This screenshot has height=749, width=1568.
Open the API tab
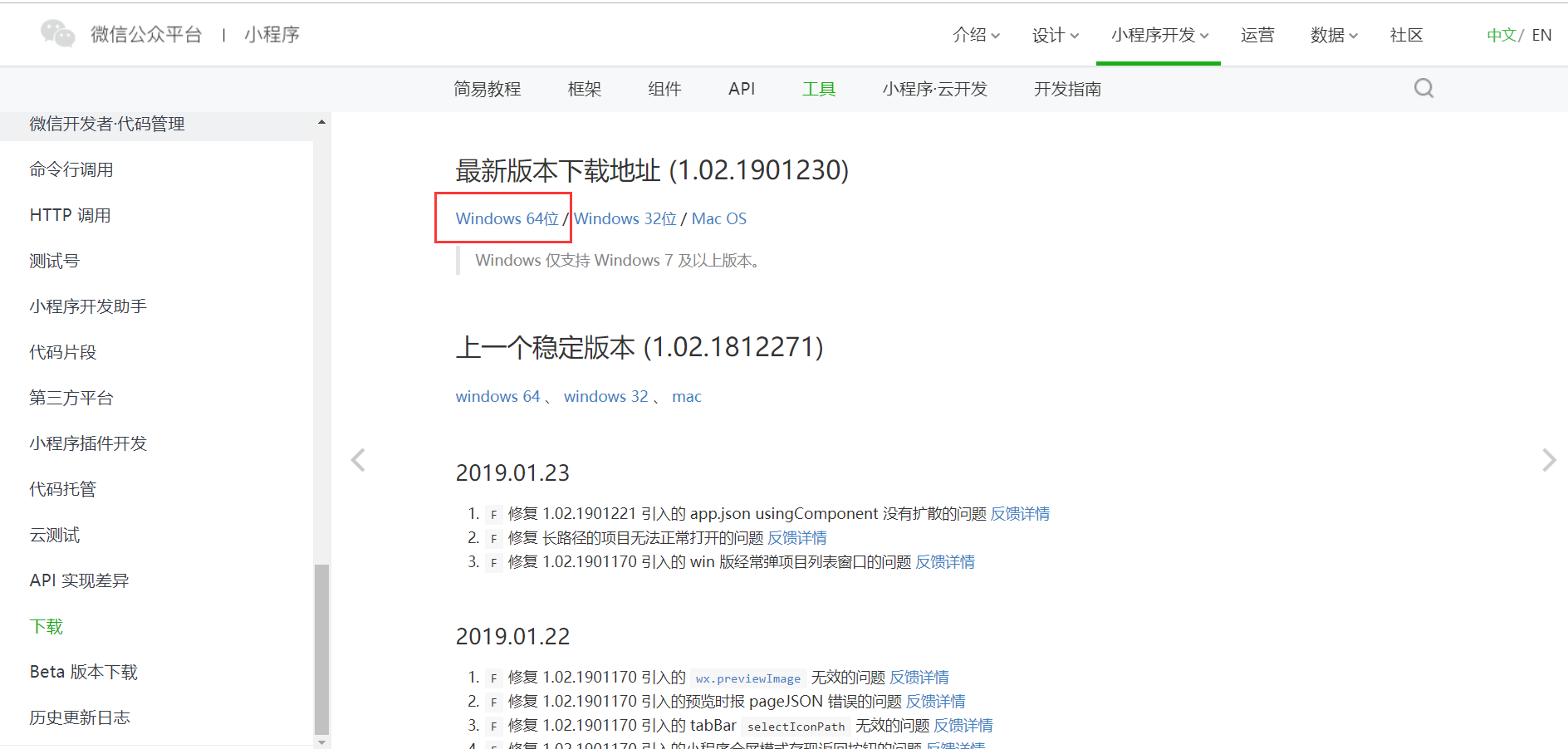click(742, 89)
